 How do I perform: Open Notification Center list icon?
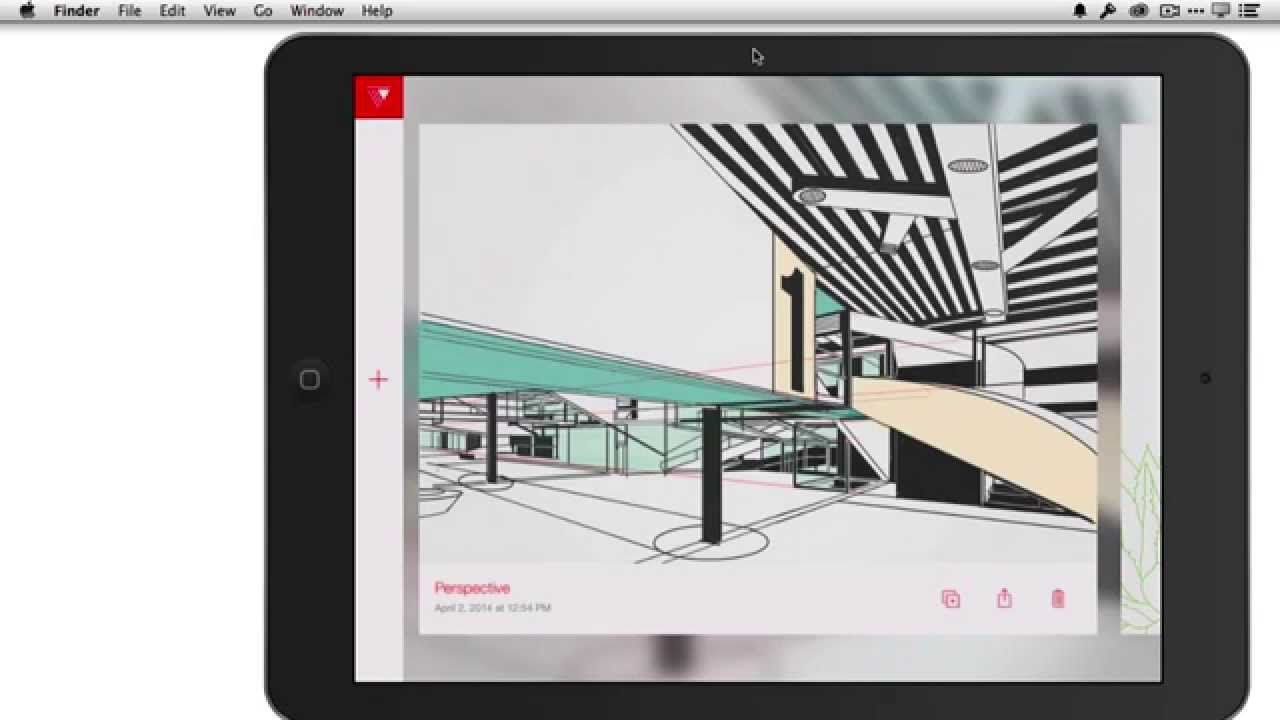pyautogui.click(x=1248, y=11)
